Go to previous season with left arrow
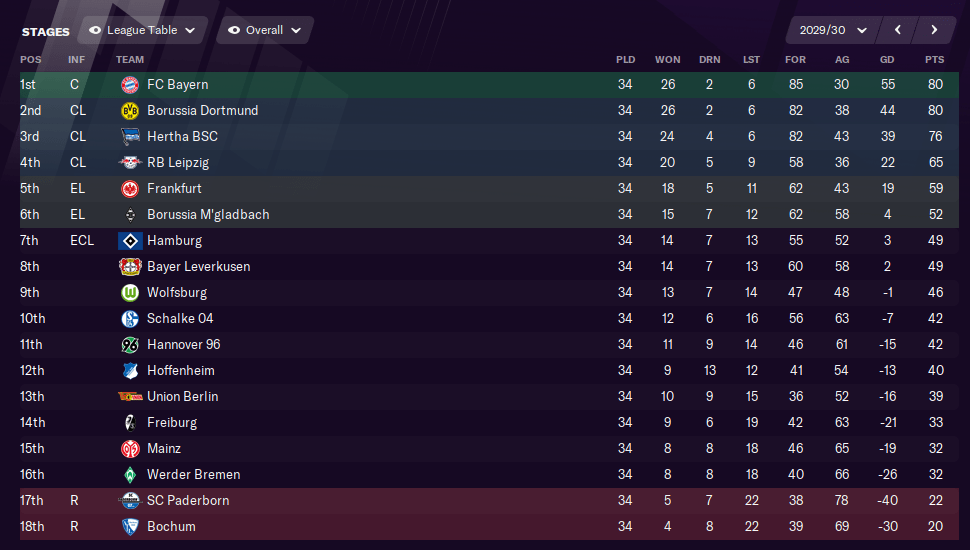Screen dimensions: 970x550 898,30
